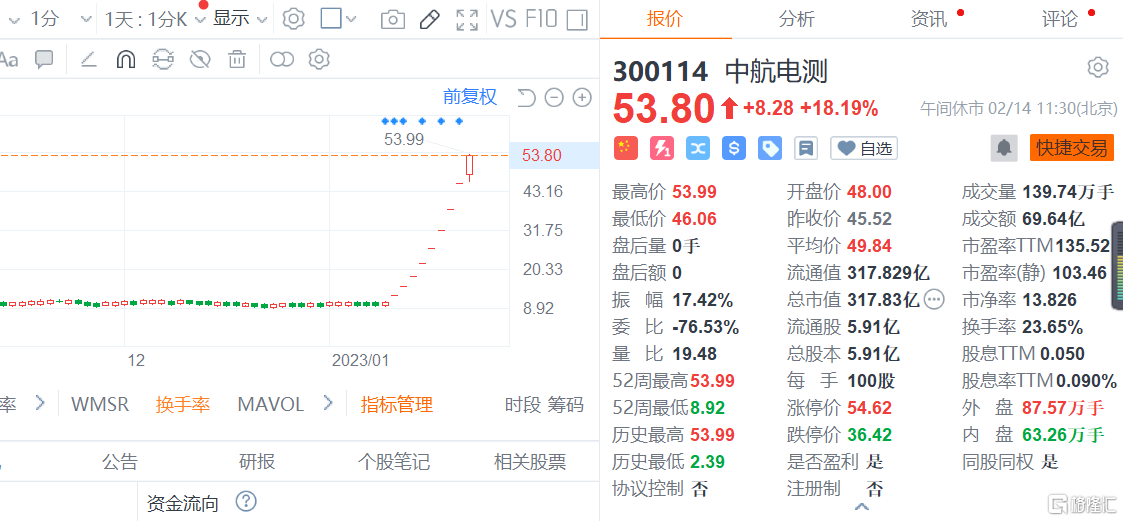Image resolution: width=1123 pixels, height=521 pixels.
Task: Open chart settings gear in top toolbar
Action: point(294,19)
